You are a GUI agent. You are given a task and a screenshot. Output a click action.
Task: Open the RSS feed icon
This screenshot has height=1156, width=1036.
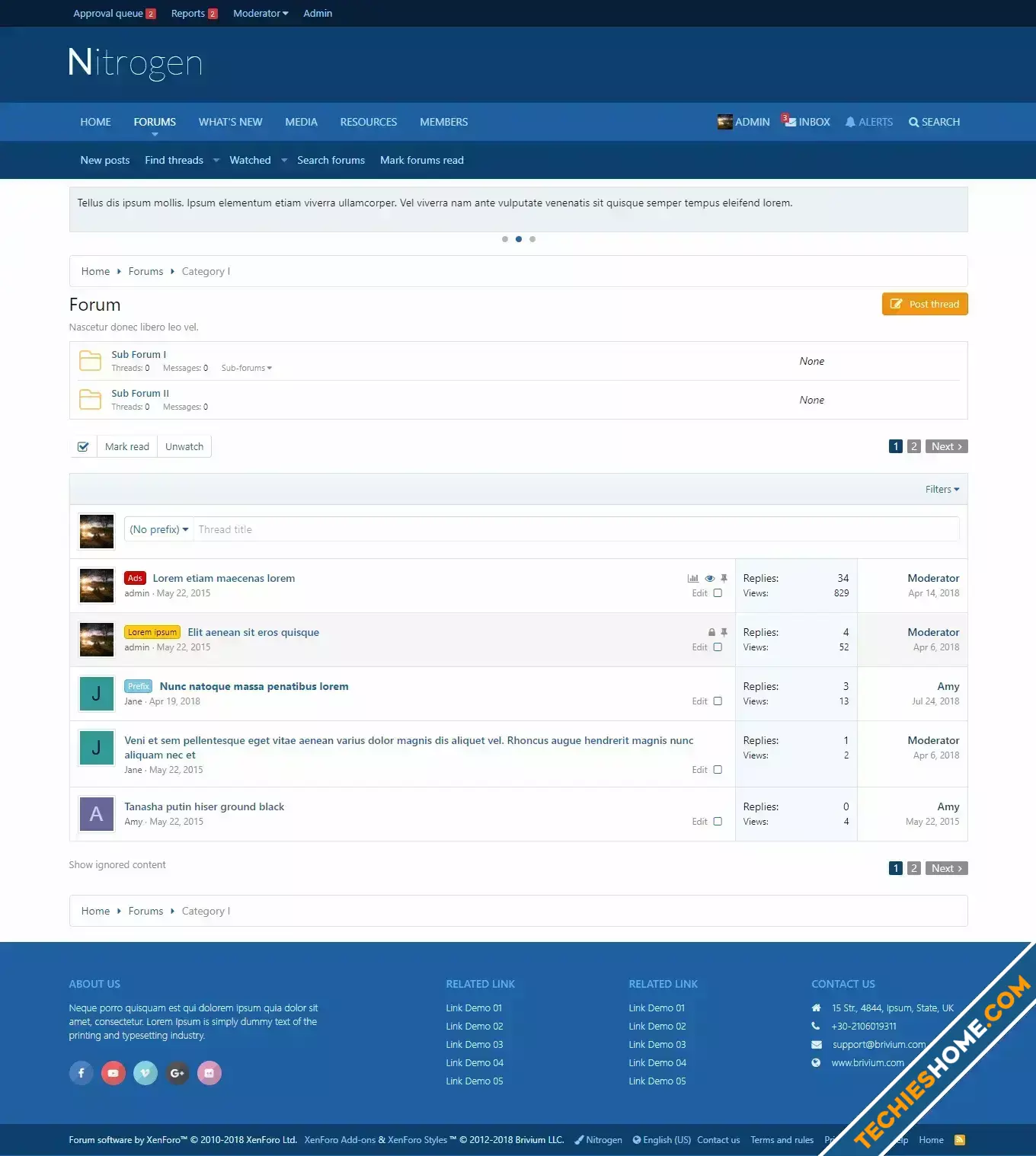click(960, 1140)
